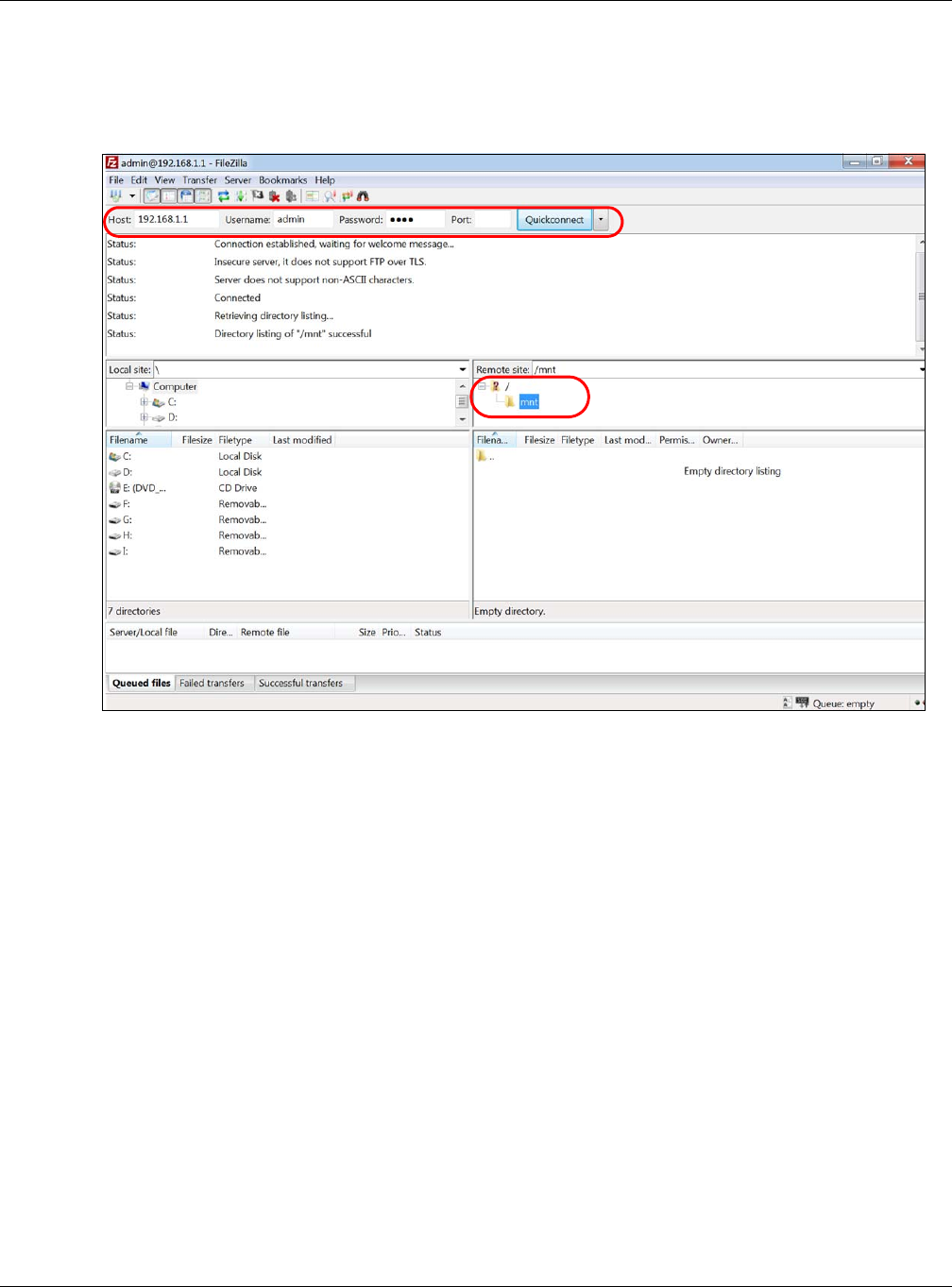952x1287 pixels.
Task: Open the File menu
Action: point(116,179)
